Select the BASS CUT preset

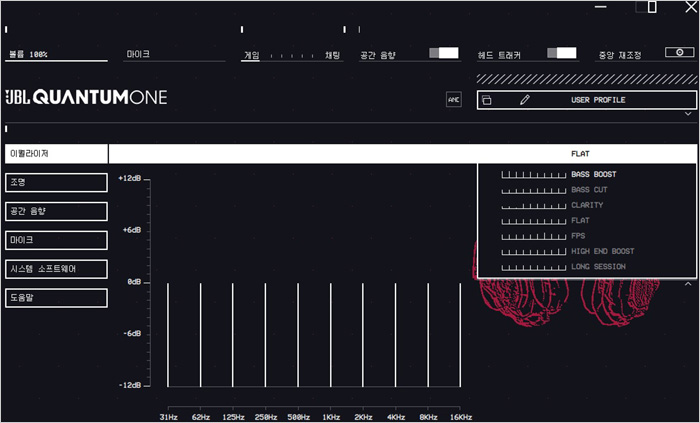pos(589,190)
